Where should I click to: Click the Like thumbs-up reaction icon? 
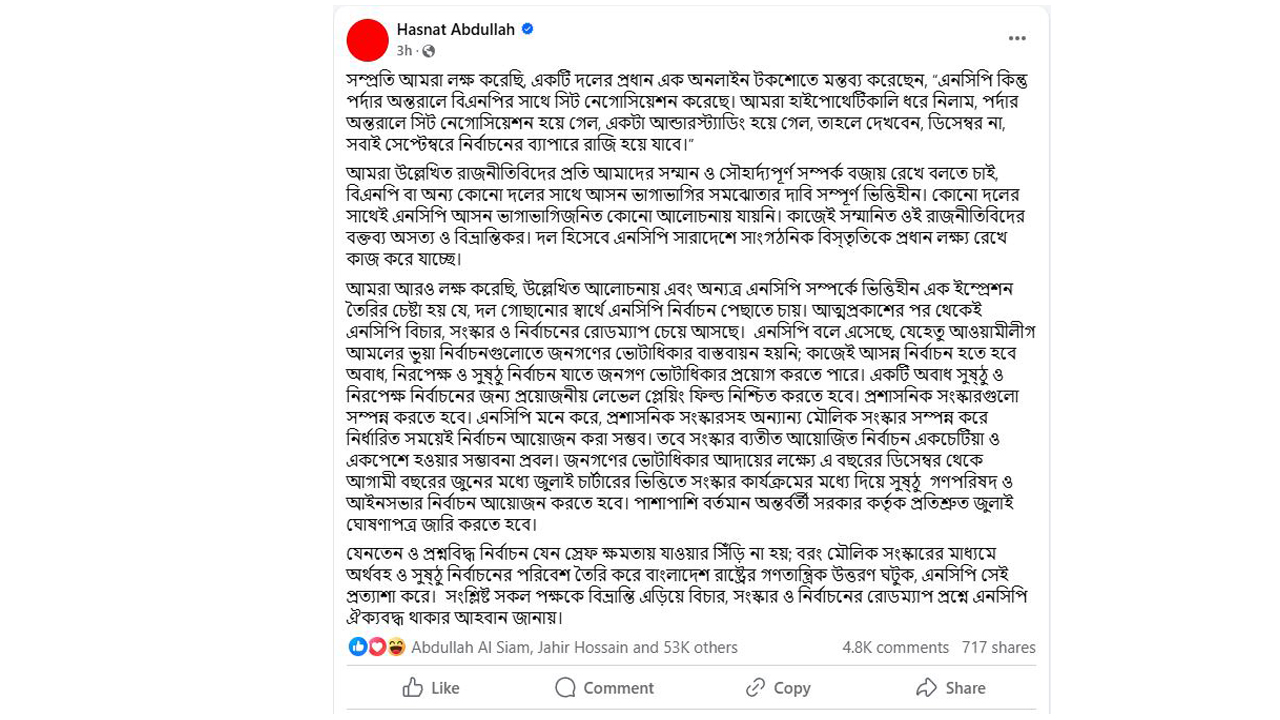pyautogui.click(x=358, y=647)
